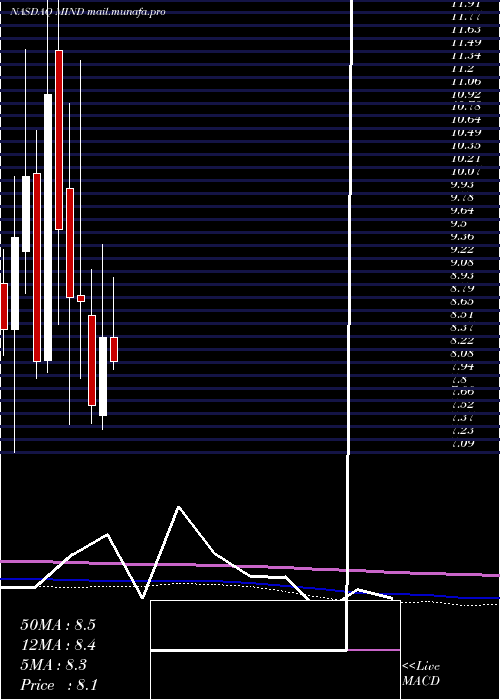Click the tiny red candle body near 8.65
Viewport: 500px width, 700px height.
81,298
